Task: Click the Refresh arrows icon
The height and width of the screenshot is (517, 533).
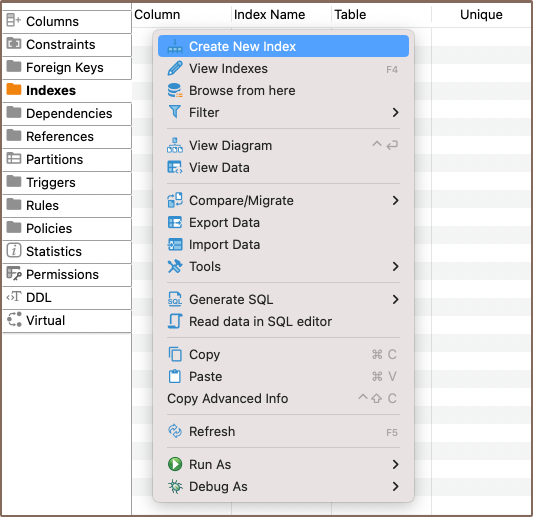Action: (175, 431)
